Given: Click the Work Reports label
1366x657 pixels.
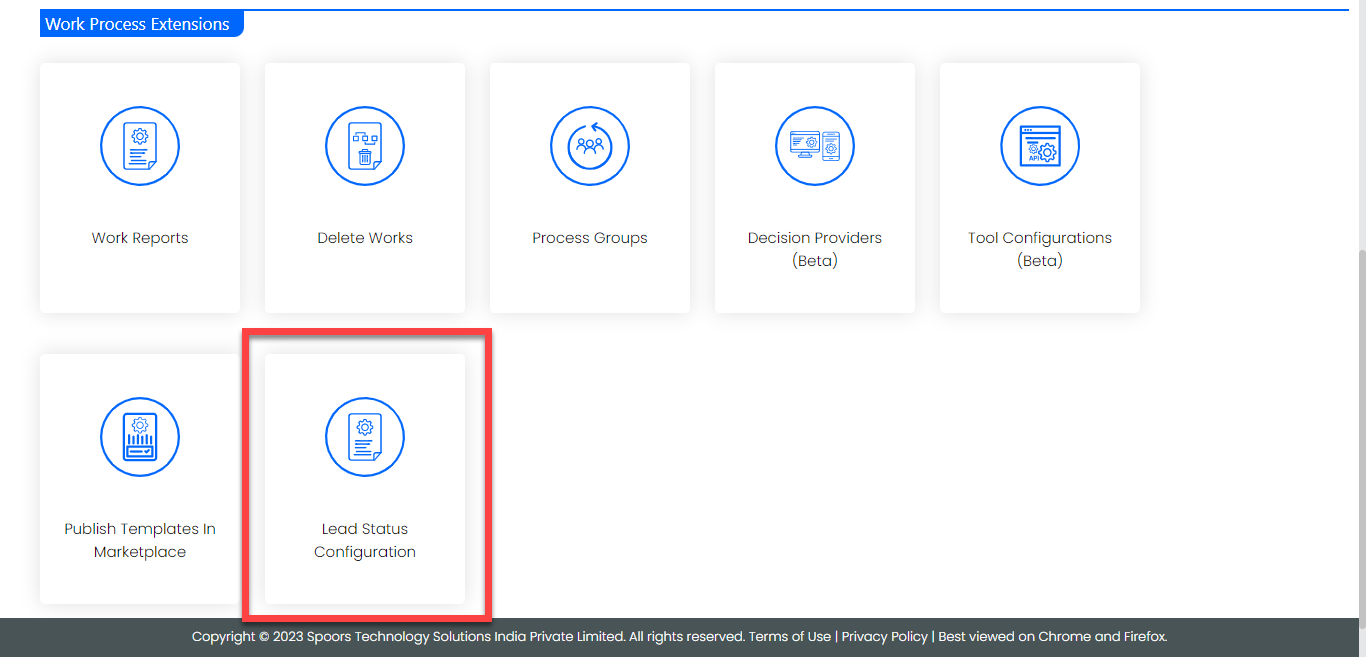Looking at the screenshot, I should [x=140, y=238].
